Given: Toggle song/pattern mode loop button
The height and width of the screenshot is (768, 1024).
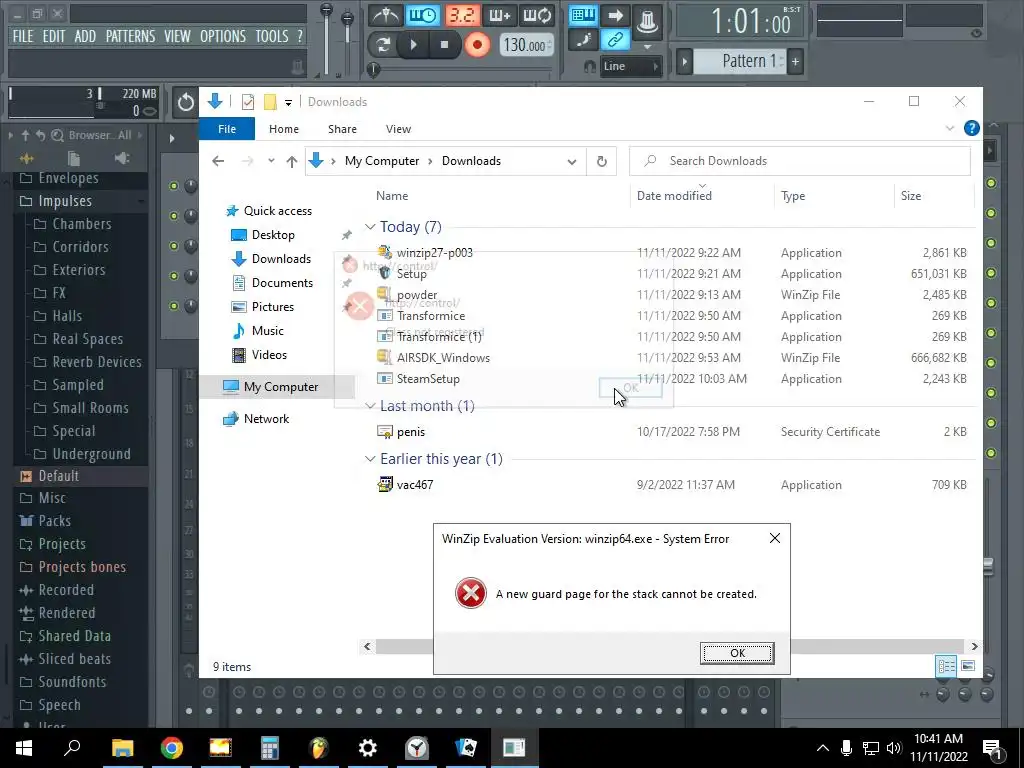Looking at the screenshot, I should (383, 44).
